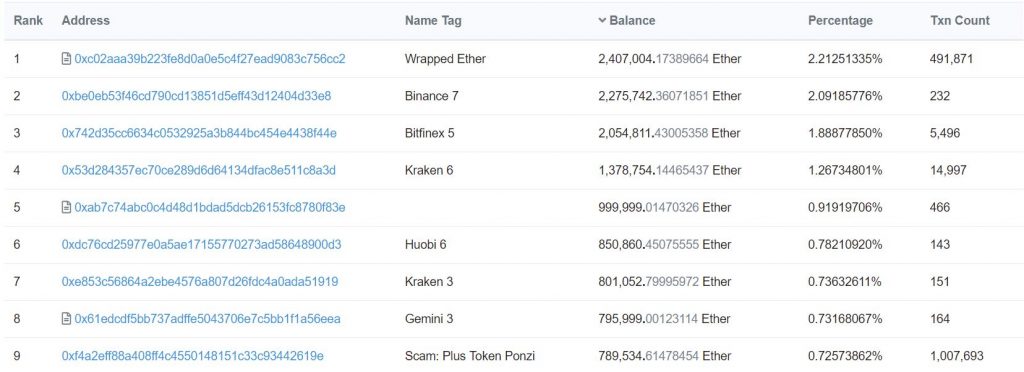Click balance 2,275,742.36071851 Ether

pyautogui.click(x=669, y=96)
